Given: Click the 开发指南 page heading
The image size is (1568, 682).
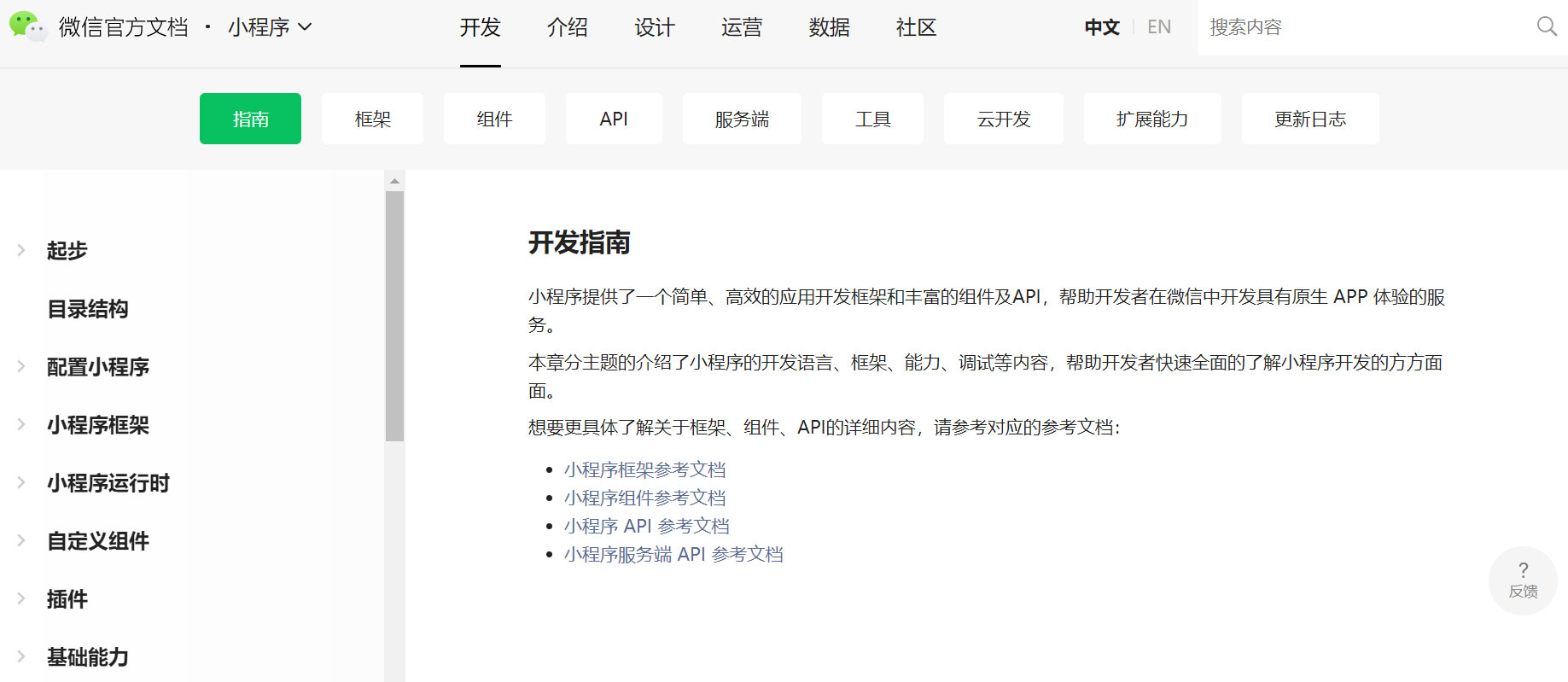Looking at the screenshot, I should 580,242.
